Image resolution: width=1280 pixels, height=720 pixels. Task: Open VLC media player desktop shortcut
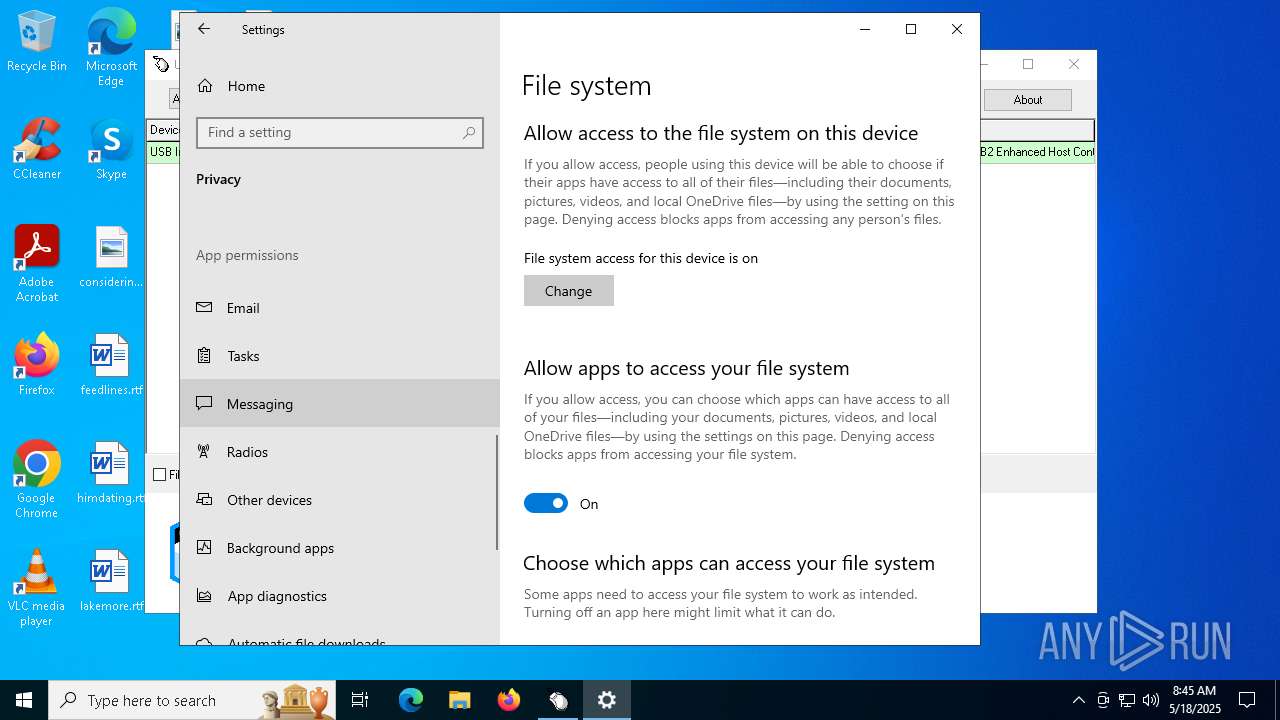coord(37,588)
